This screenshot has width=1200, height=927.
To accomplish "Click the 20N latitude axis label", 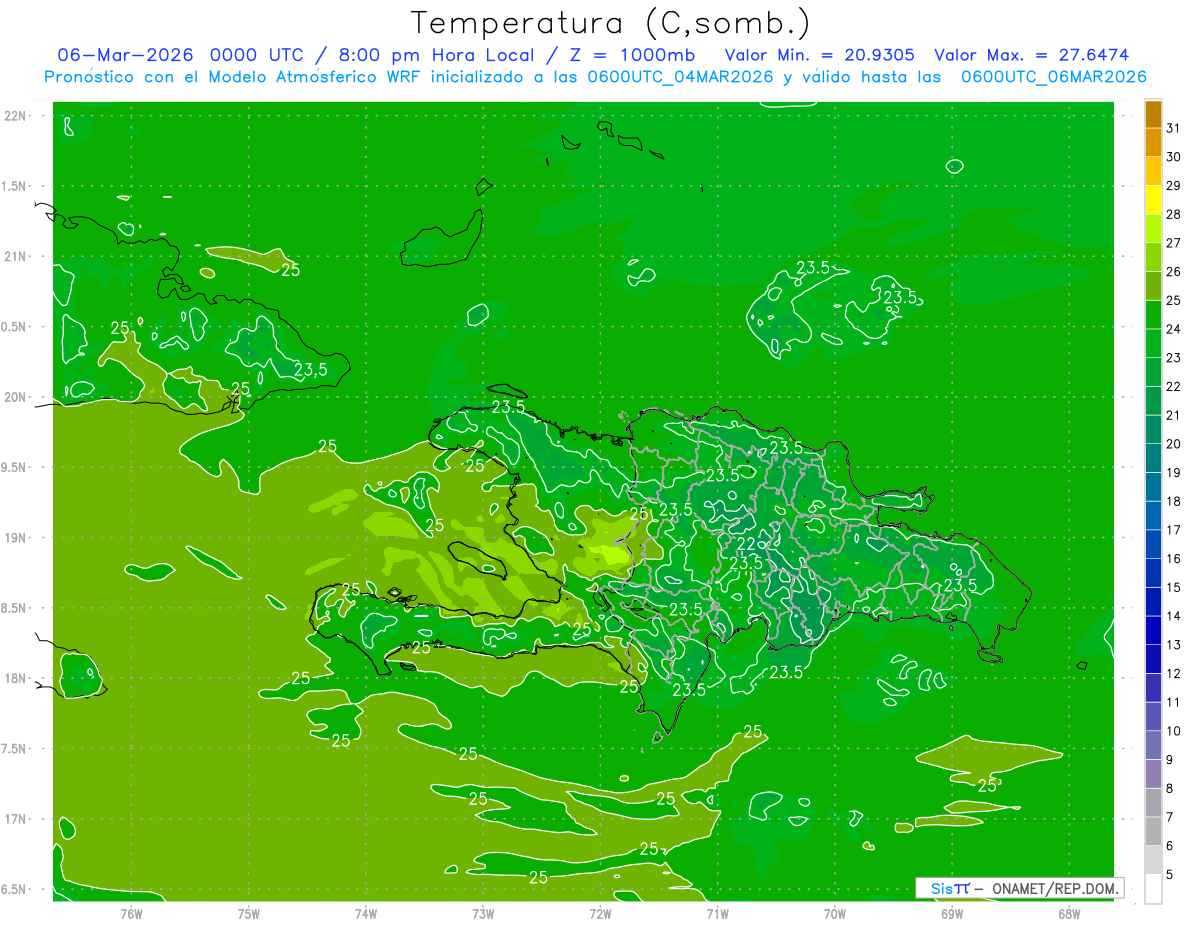I will tap(16, 397).
